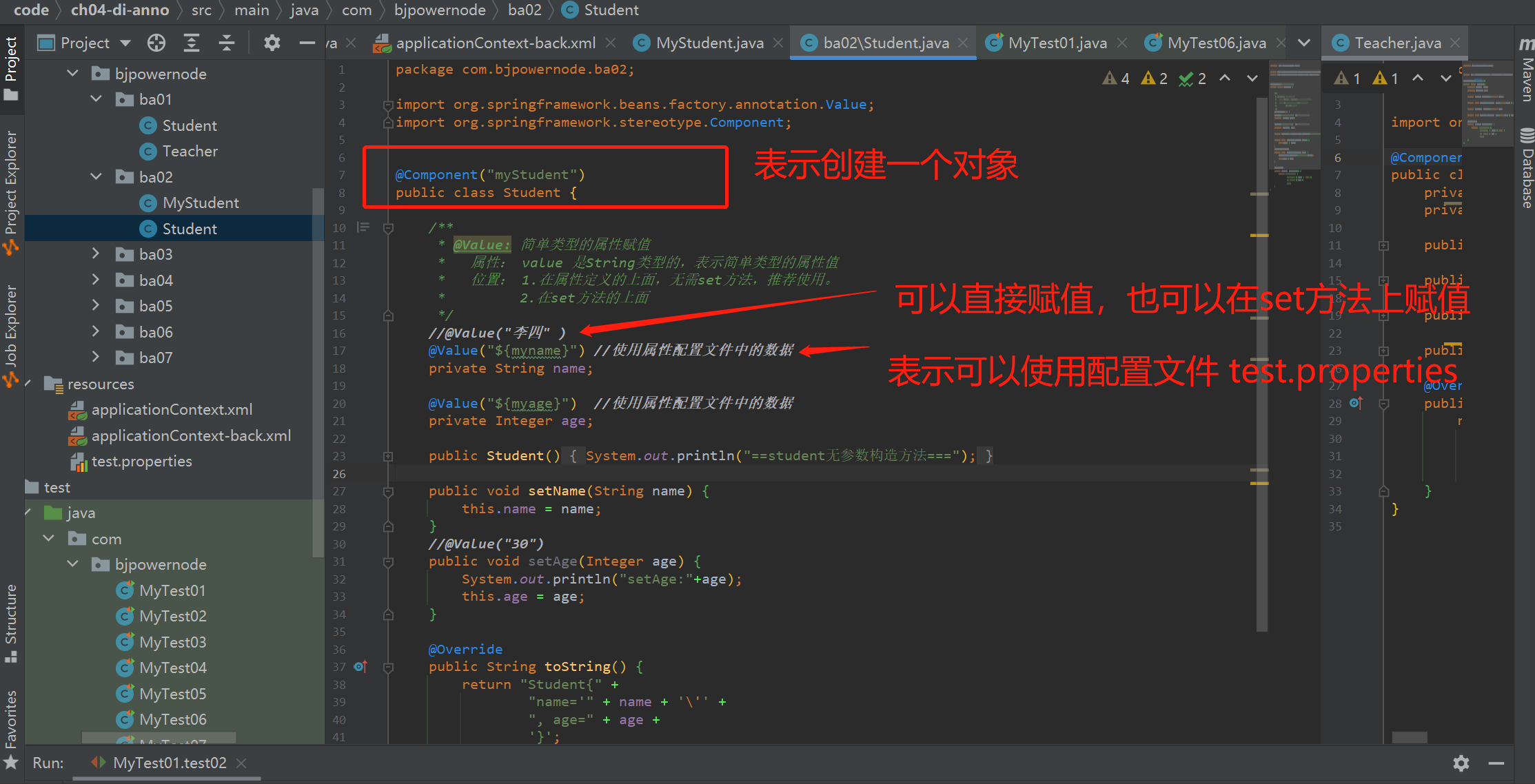Image resolution: width=1535 pixels, height=784 pixels.
Task: Open the Database tool window
Action: pos(1527,169)
